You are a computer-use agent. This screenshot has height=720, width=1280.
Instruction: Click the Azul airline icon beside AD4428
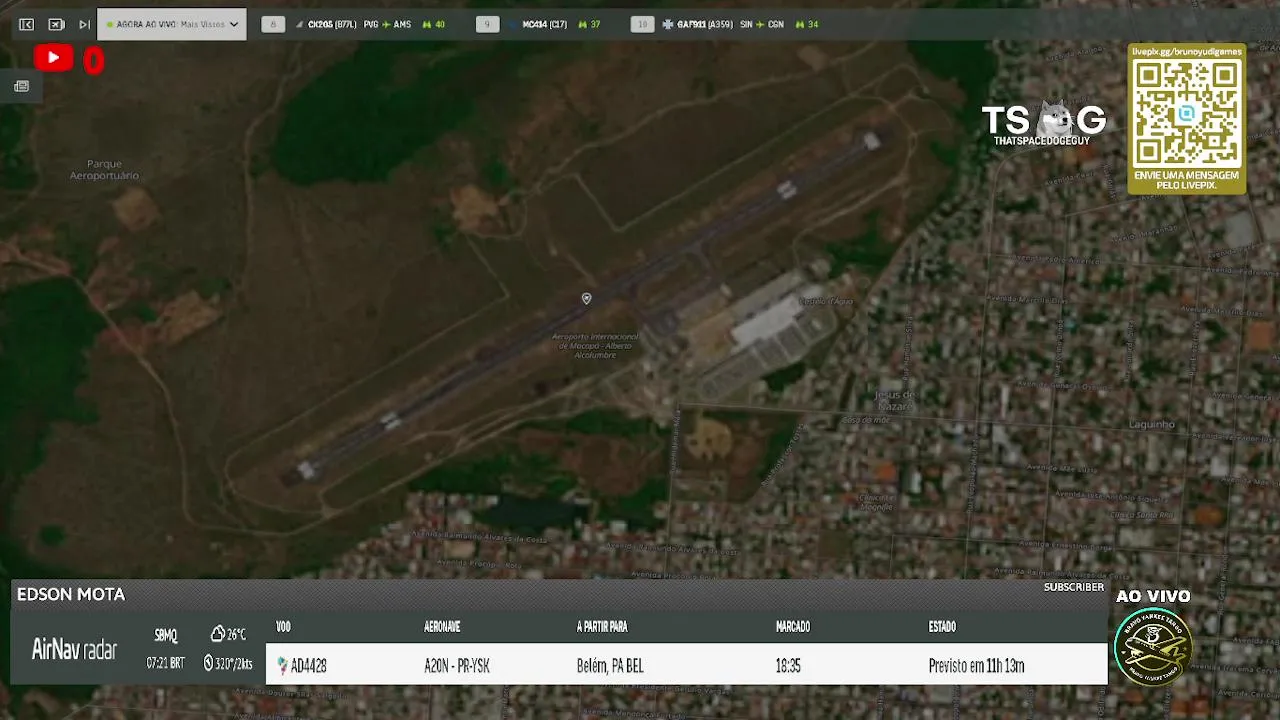[282, 665]
